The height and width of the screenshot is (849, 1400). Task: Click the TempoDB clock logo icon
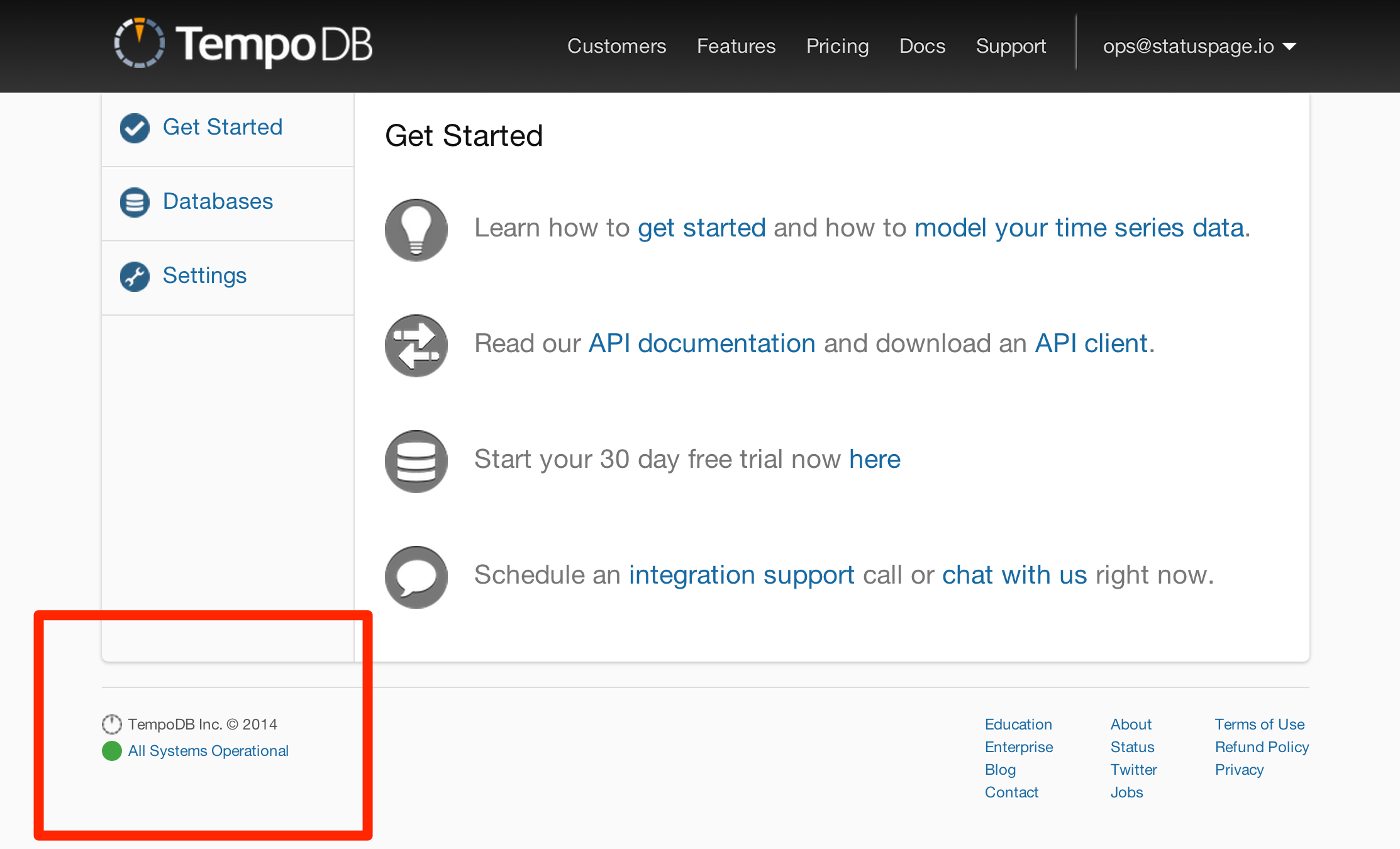coord(139,43)
